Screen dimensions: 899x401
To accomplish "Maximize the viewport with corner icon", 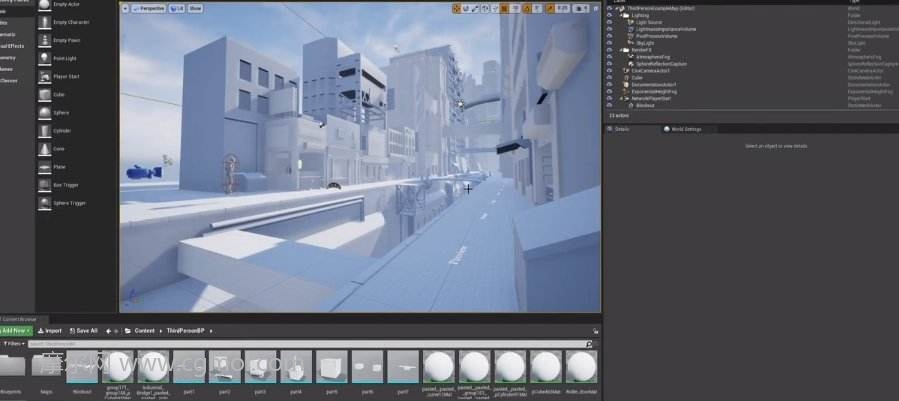I will [595, 9].
